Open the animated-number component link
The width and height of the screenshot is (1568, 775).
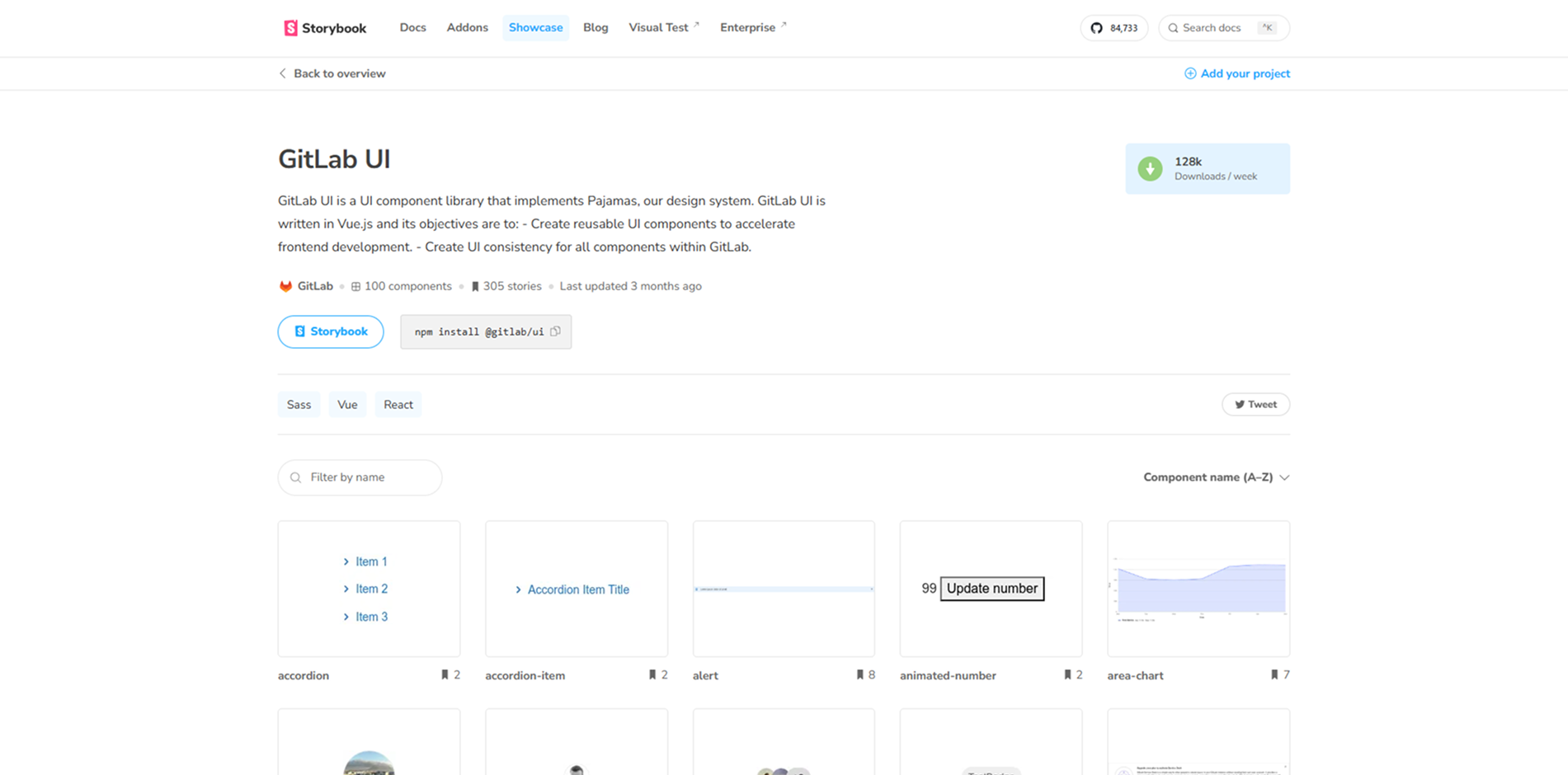[948, 675]
